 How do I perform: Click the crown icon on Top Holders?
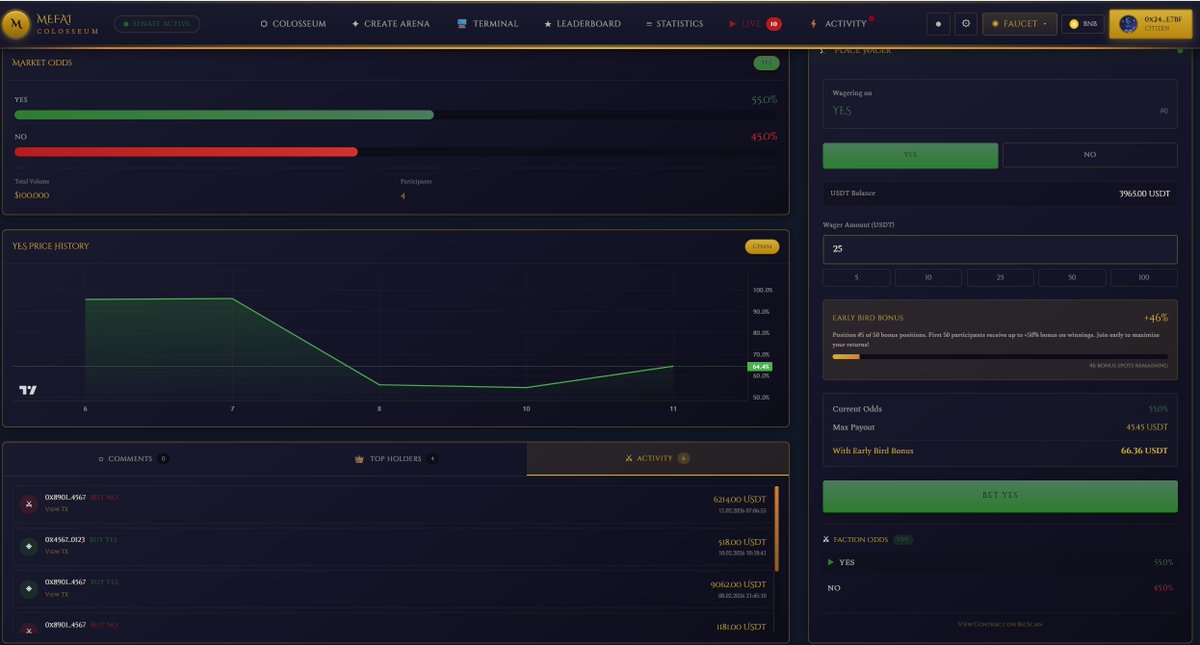tap(359, 459)
